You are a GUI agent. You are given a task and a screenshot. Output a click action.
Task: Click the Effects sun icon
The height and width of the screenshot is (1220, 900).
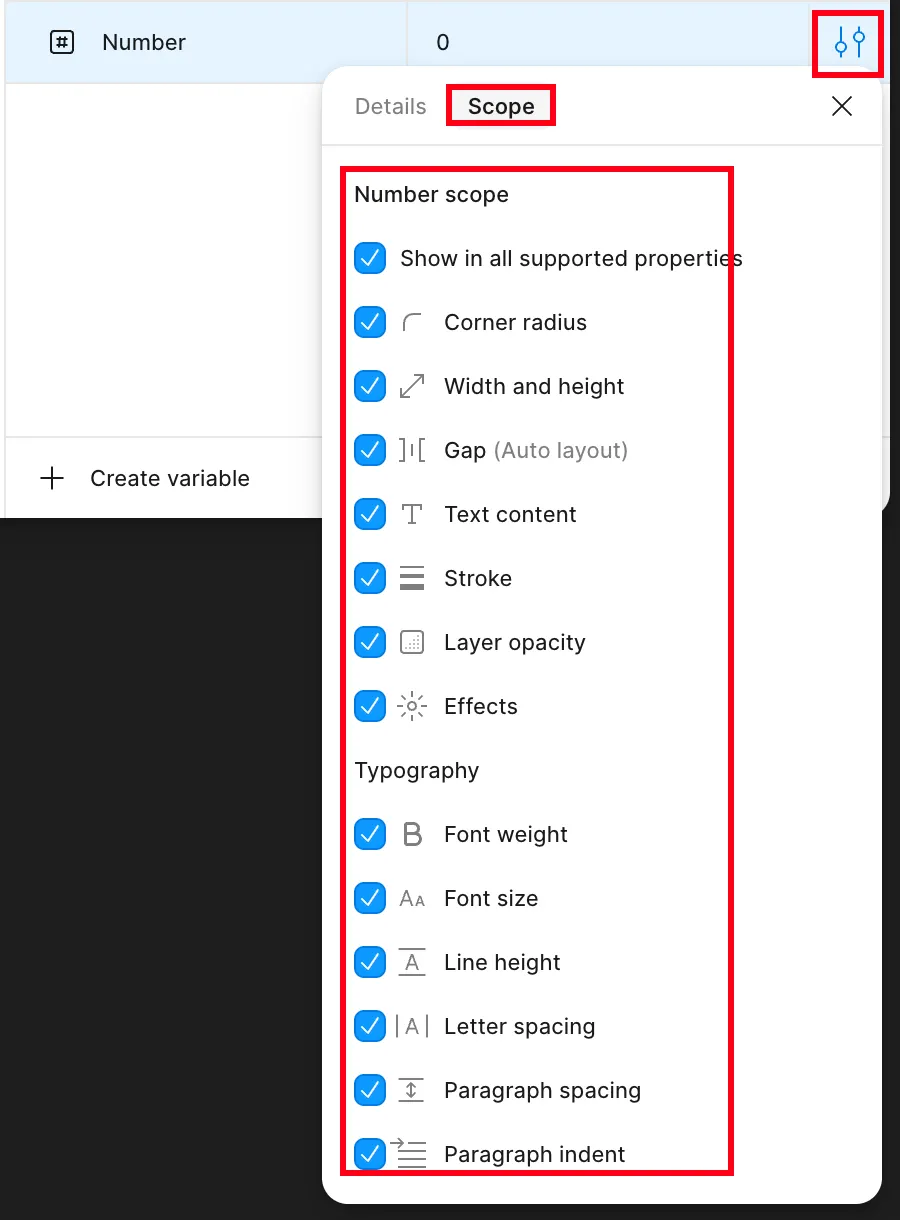(x=411, y=707)
